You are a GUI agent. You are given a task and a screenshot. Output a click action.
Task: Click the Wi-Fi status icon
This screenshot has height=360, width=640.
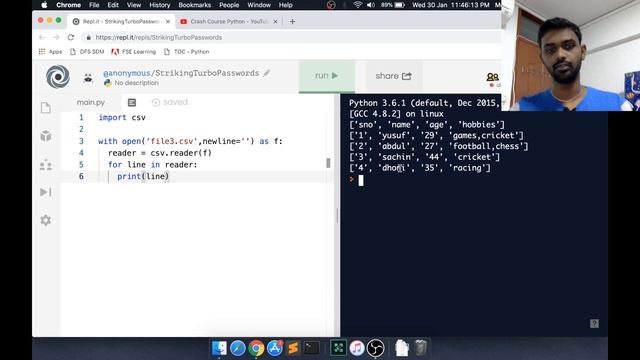(358, 5)
